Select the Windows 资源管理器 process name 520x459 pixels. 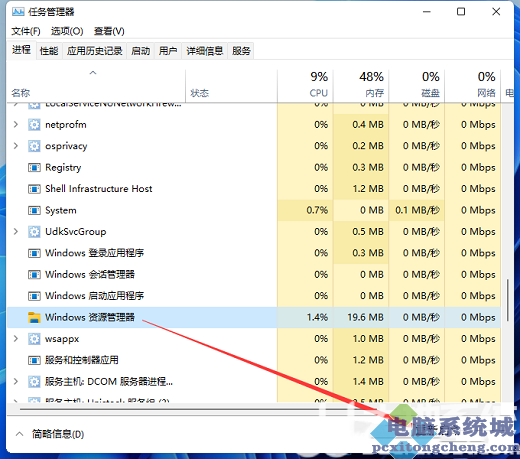(x=90, y=317)
